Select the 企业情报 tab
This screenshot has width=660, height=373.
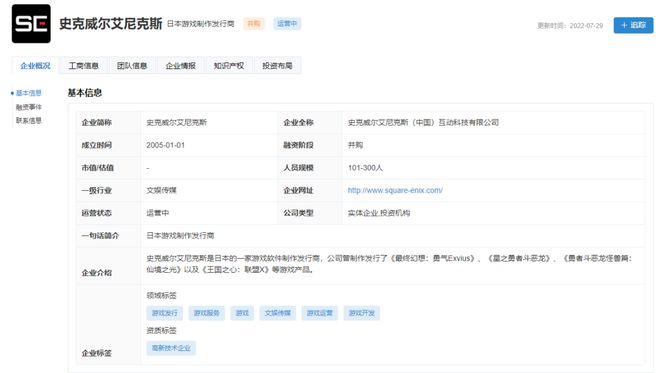[x=181, y=65]
